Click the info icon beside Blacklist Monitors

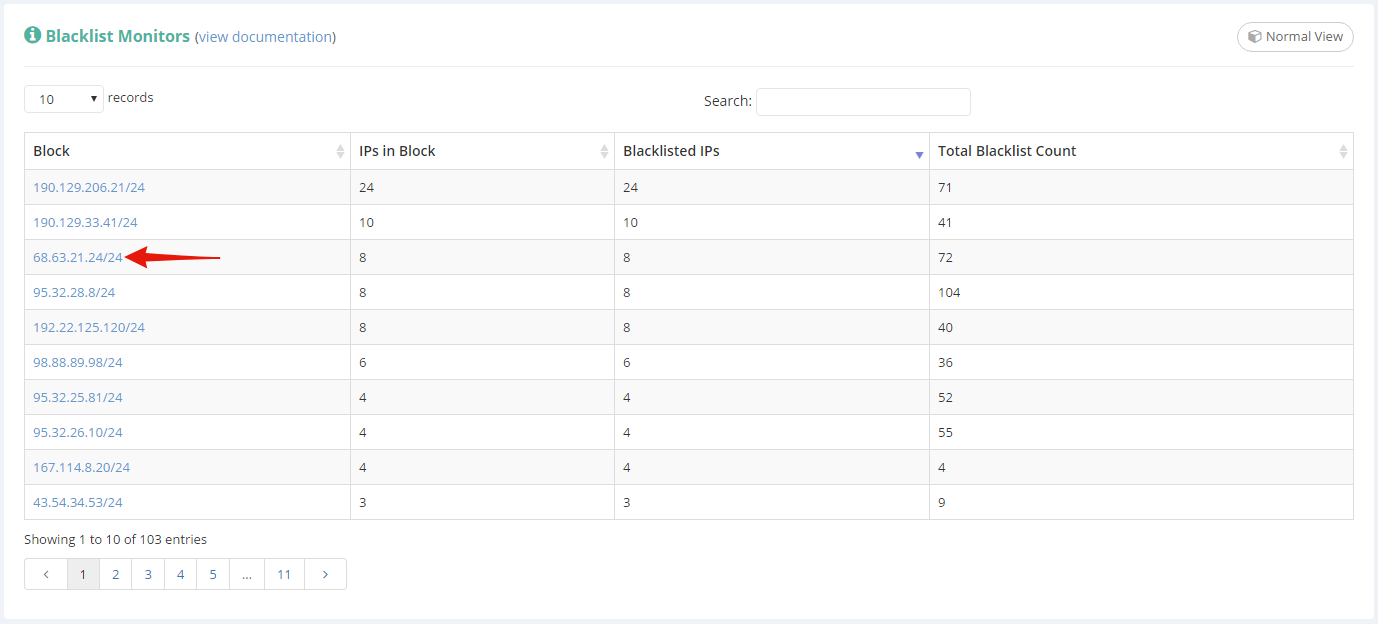click(33, 36)
